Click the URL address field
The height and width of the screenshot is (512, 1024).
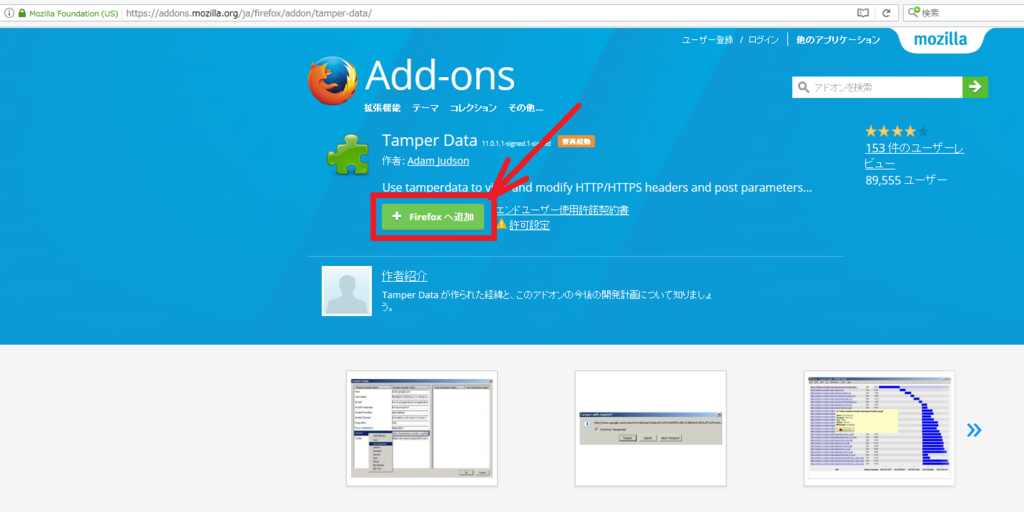click(x=487, y=13)
